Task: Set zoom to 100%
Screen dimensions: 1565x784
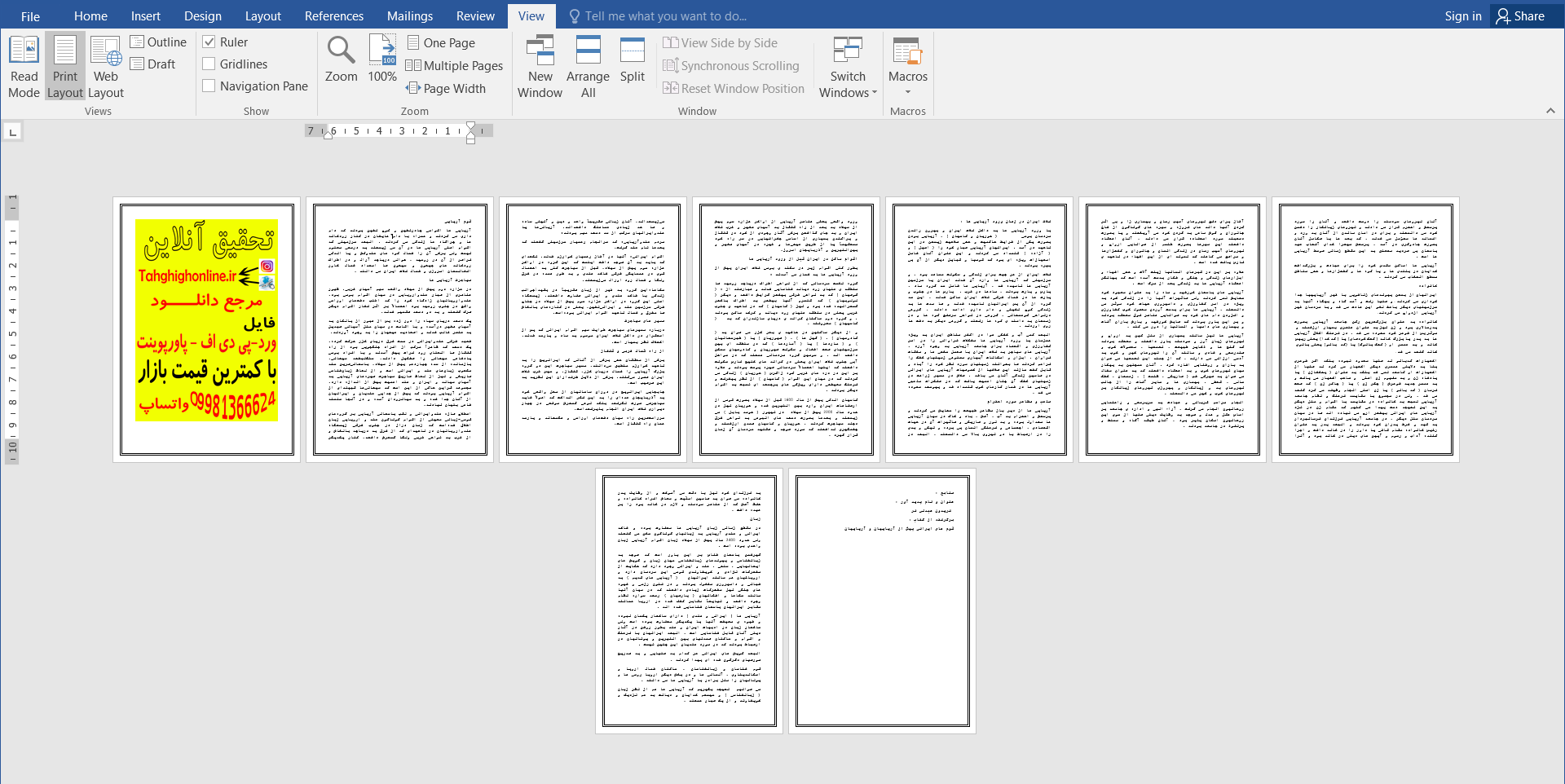Action: pyautogui.click(x=382, y=59)
